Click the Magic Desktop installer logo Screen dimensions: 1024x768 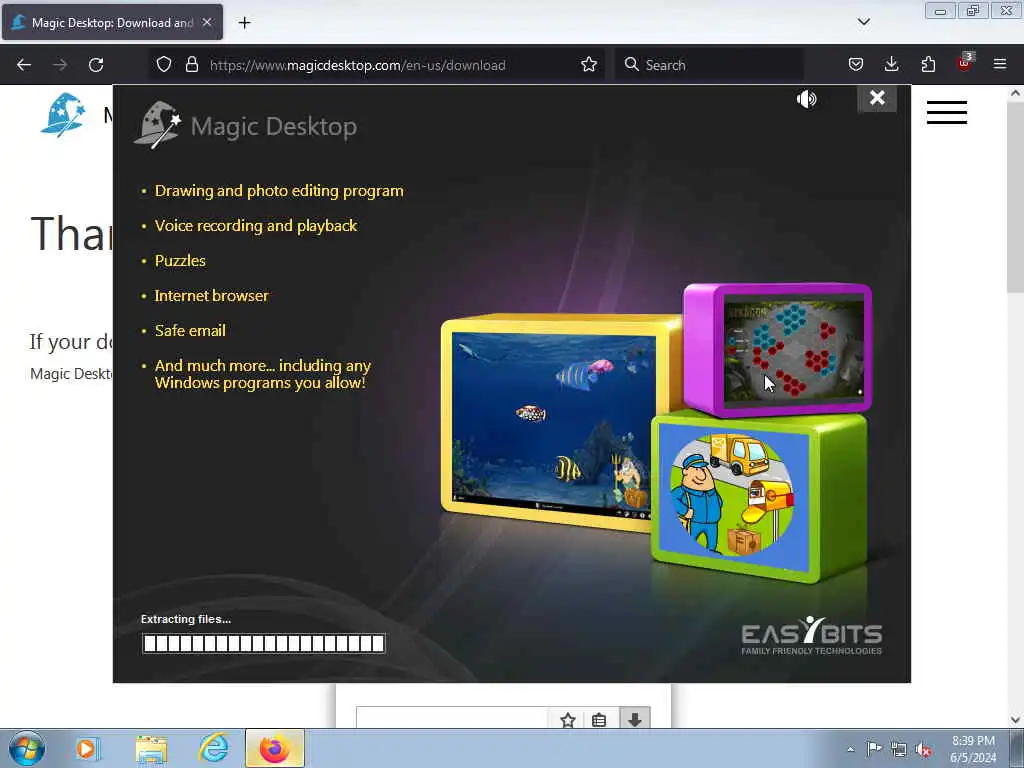click(x=246, y=125)
